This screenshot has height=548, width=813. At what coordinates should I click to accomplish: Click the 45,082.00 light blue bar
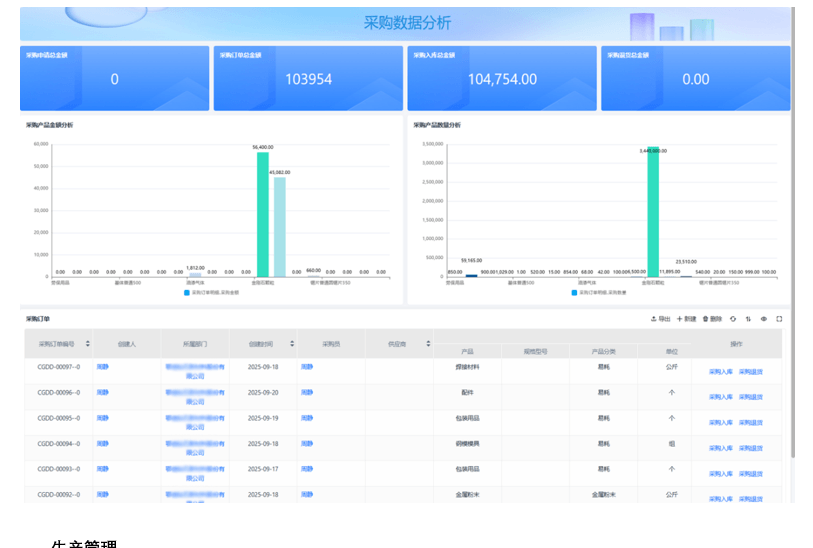(x=280, y=226)
